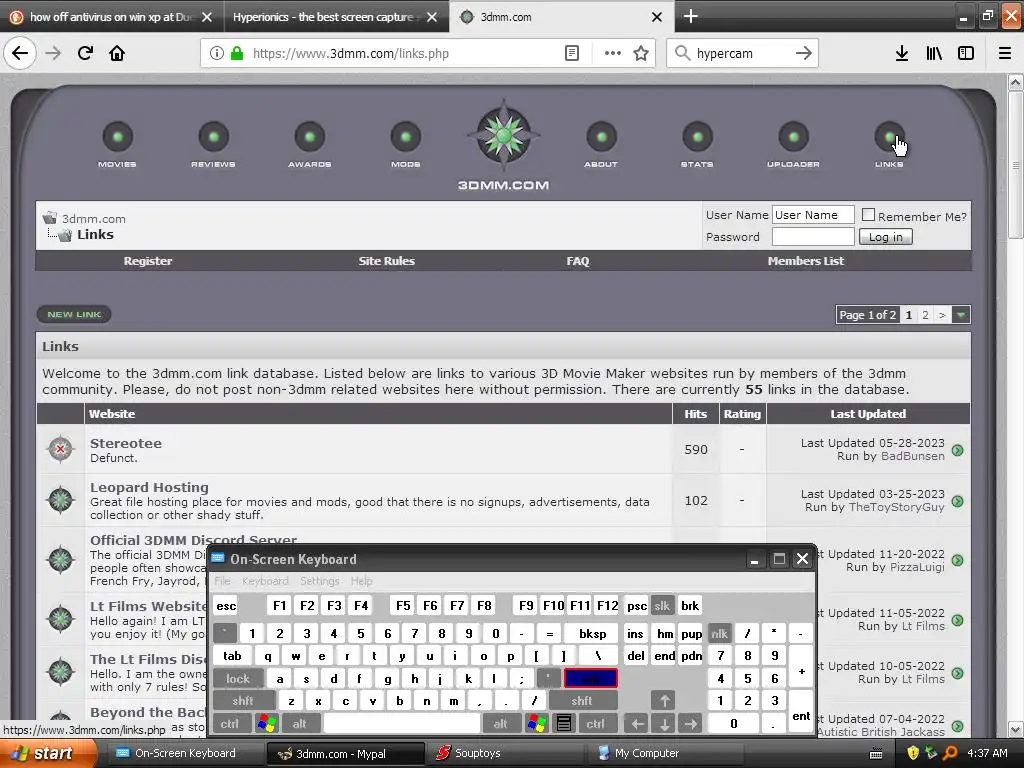Click the Log in button
This screenshot has height=768, width=1024.
[886, 237]
